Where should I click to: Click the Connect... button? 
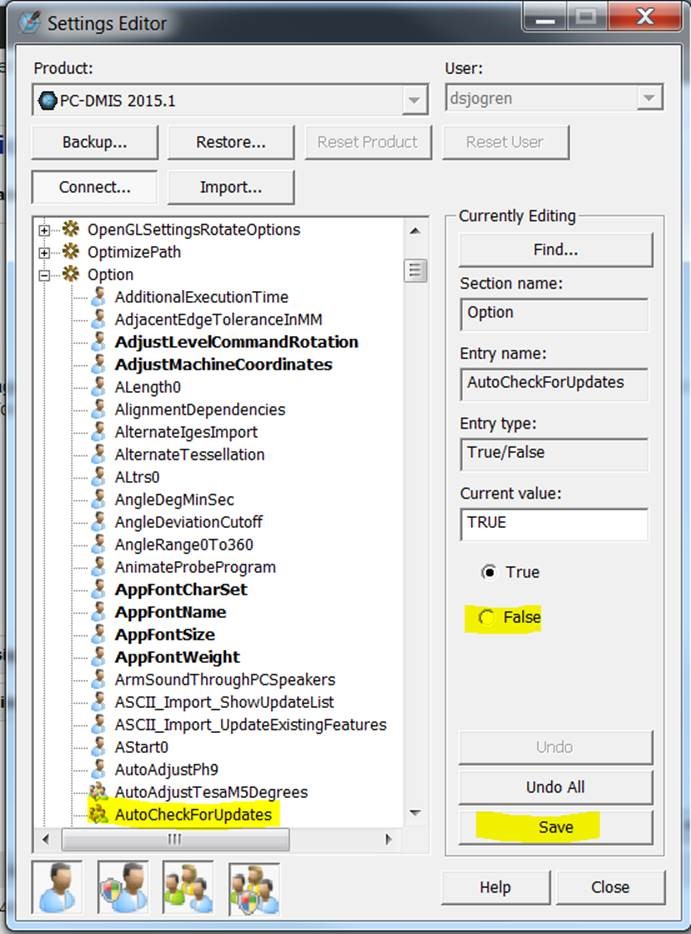[95, 187]
